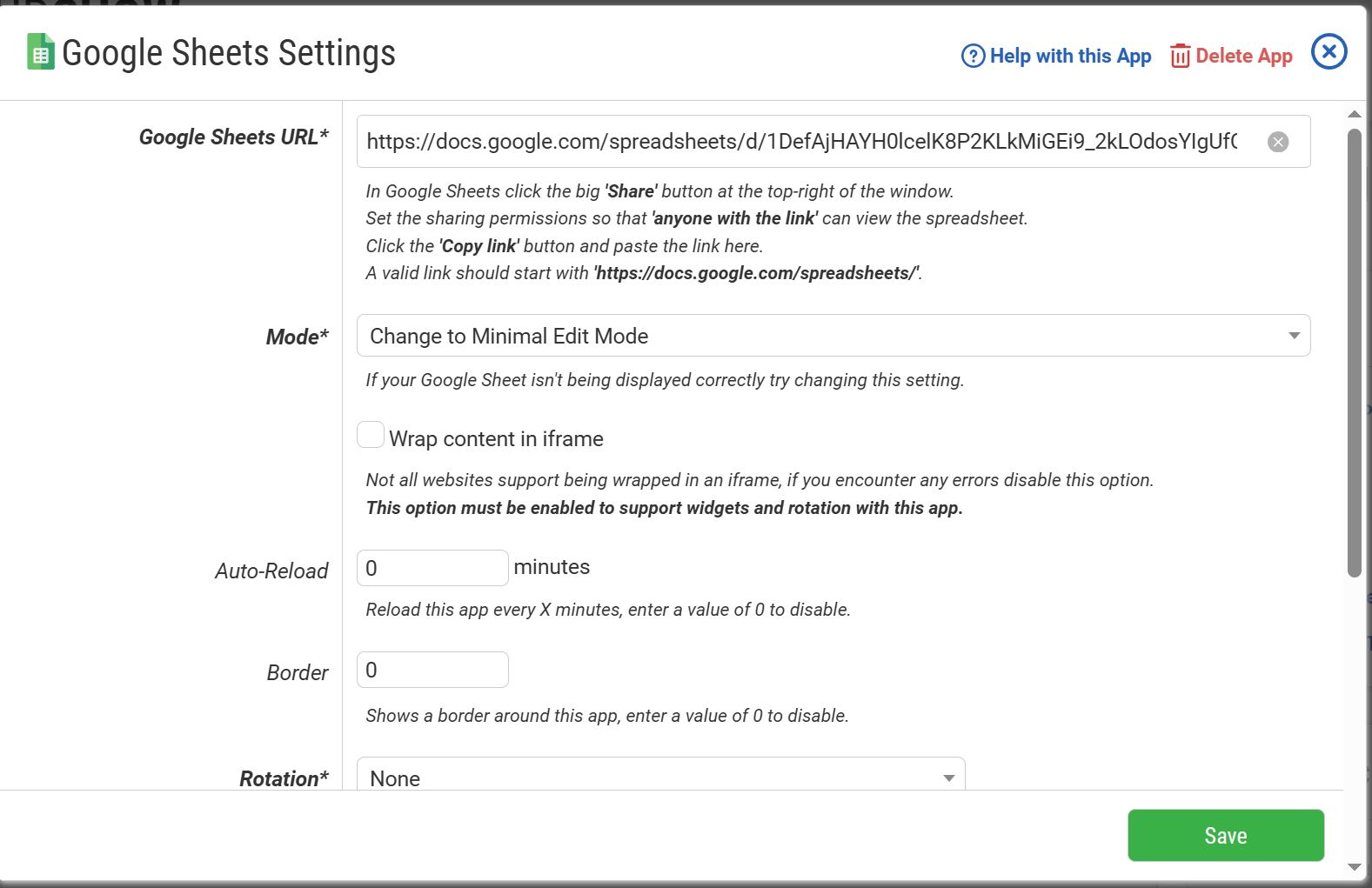The height and width of the screenshot is (888, 1372).
Task: Enable the Wrap content in iframe checkbox
Action: pos(371,435)
